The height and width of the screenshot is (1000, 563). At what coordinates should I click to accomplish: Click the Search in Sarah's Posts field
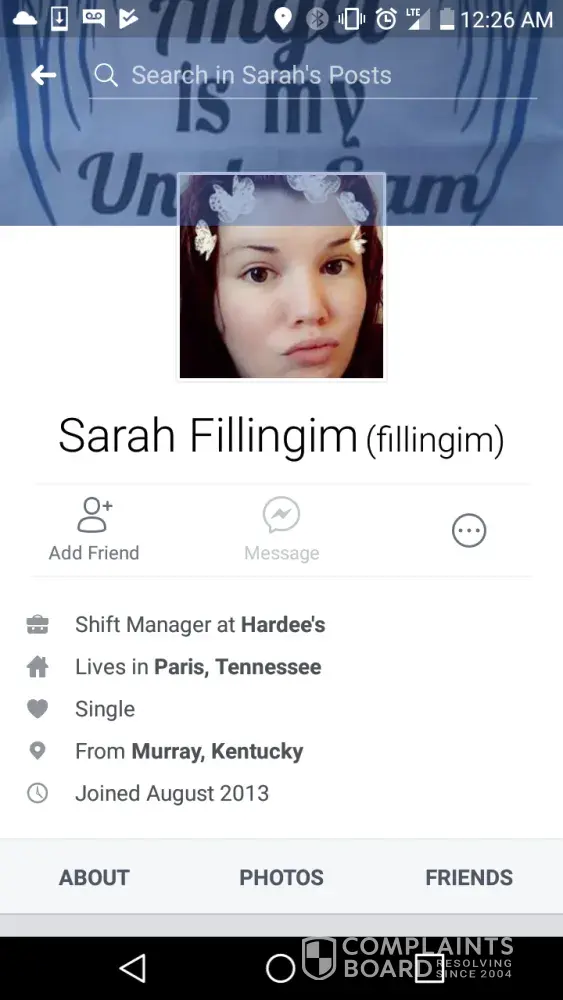click(x=312, y=75)
